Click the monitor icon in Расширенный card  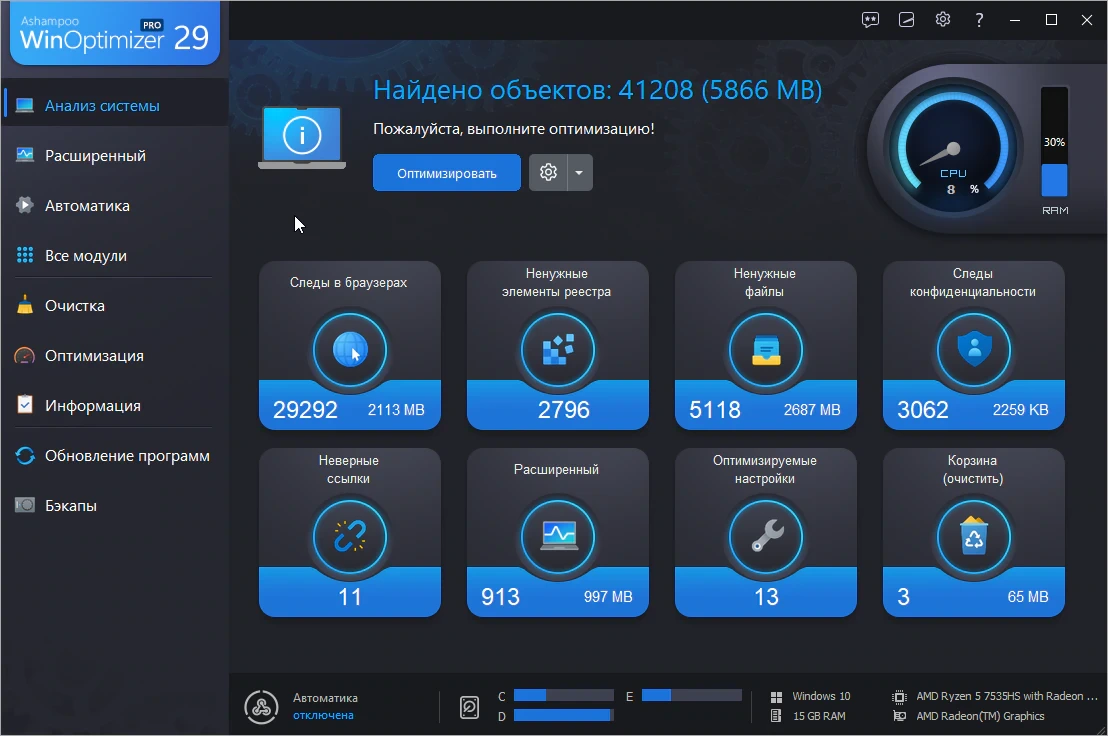pyautogui.click(x=558, y=537)
